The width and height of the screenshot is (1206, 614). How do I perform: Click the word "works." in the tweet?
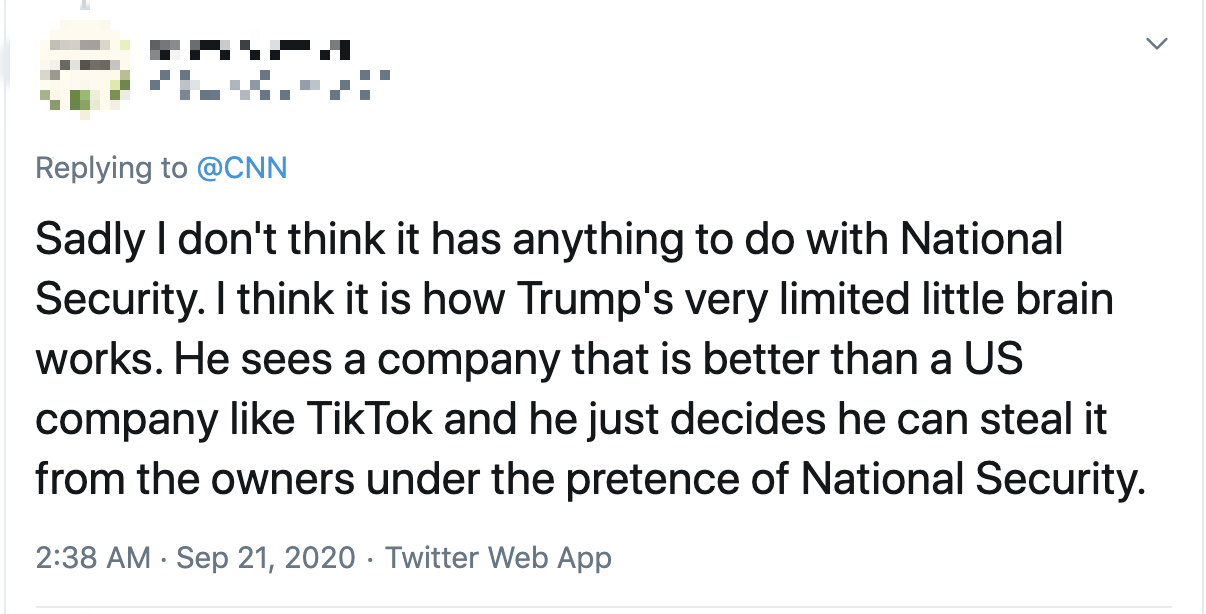99,360
